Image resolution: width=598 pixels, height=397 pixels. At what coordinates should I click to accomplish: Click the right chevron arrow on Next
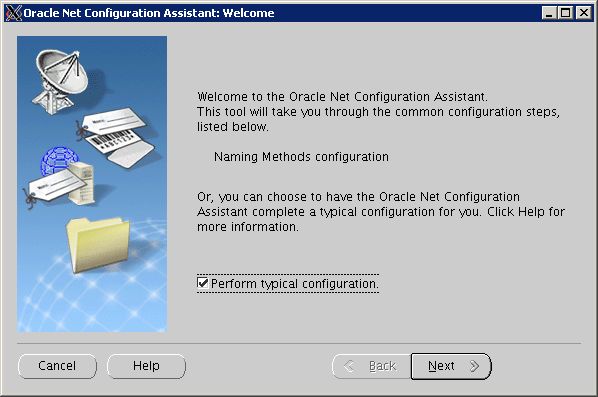(474, 366)
